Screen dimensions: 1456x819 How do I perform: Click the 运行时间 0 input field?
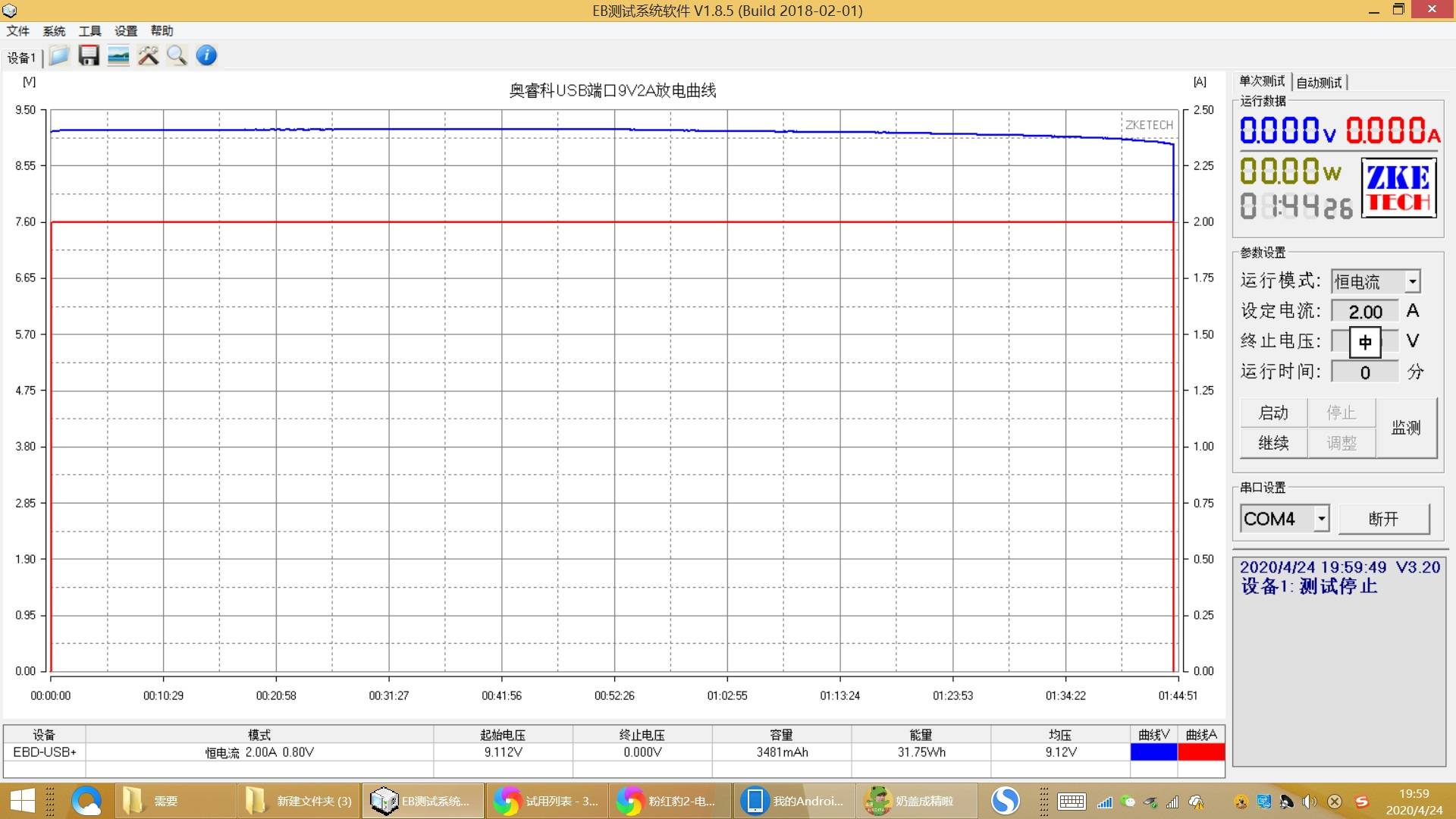1364,372
